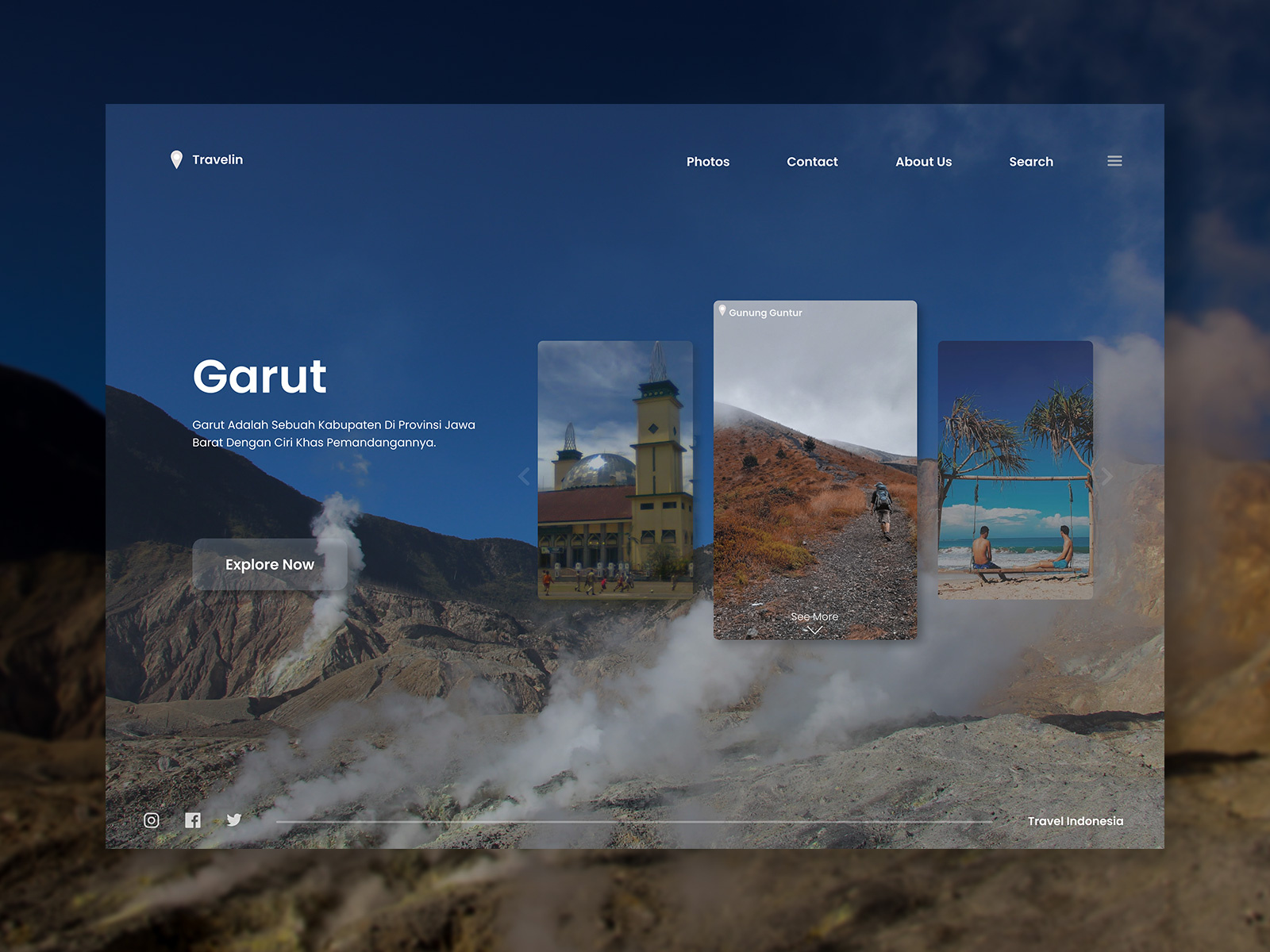This screenshot has width=1270, height=952.
Task: Click the left carousel arrow
Action: [524, 477]
